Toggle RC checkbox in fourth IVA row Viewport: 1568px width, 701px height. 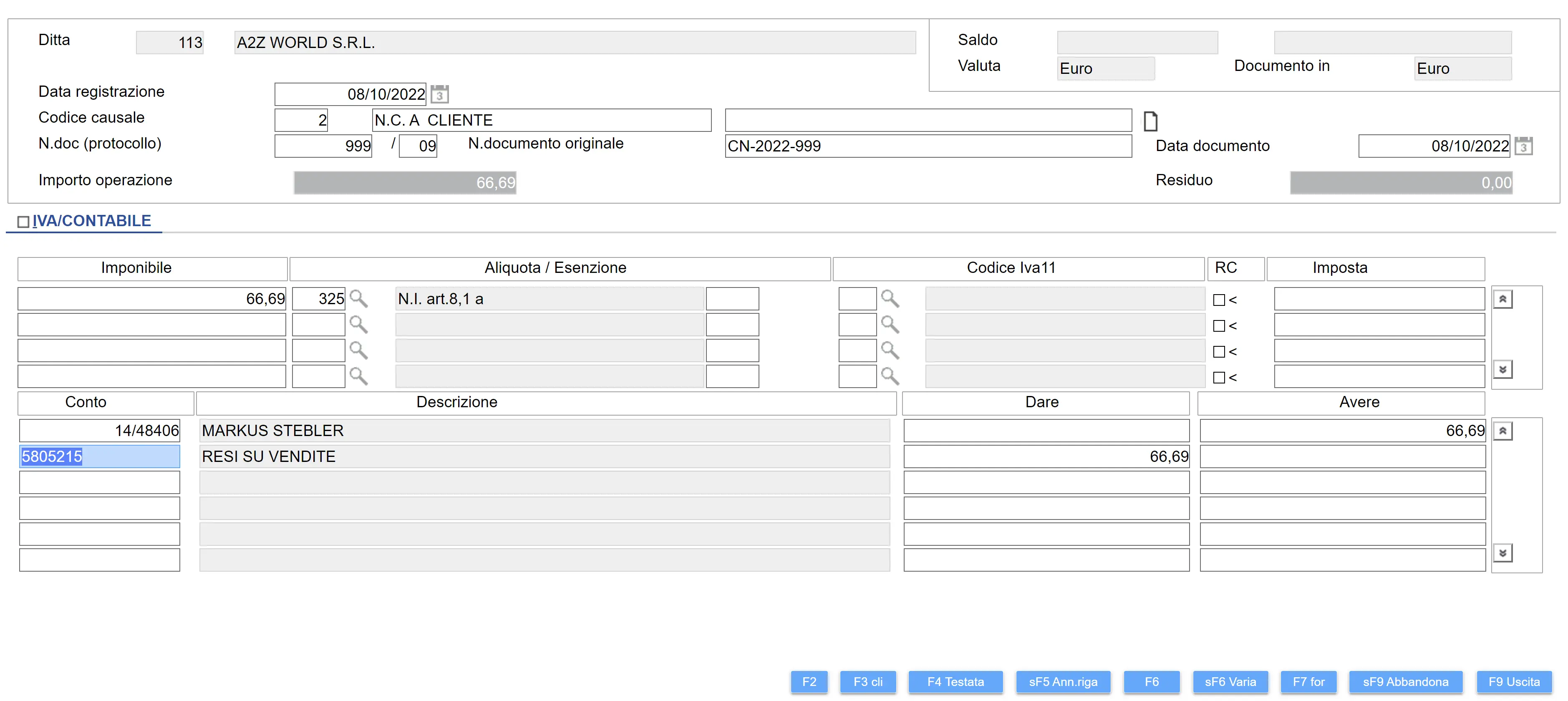pos(1219,378)
